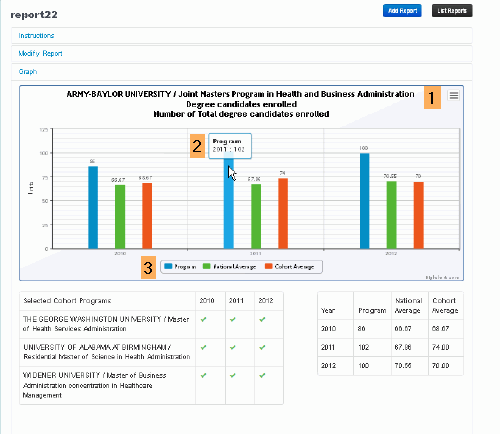Click the Add Report button
This screenshot has height=434, width=500.
pyautogui.click(x=402, y=11)
